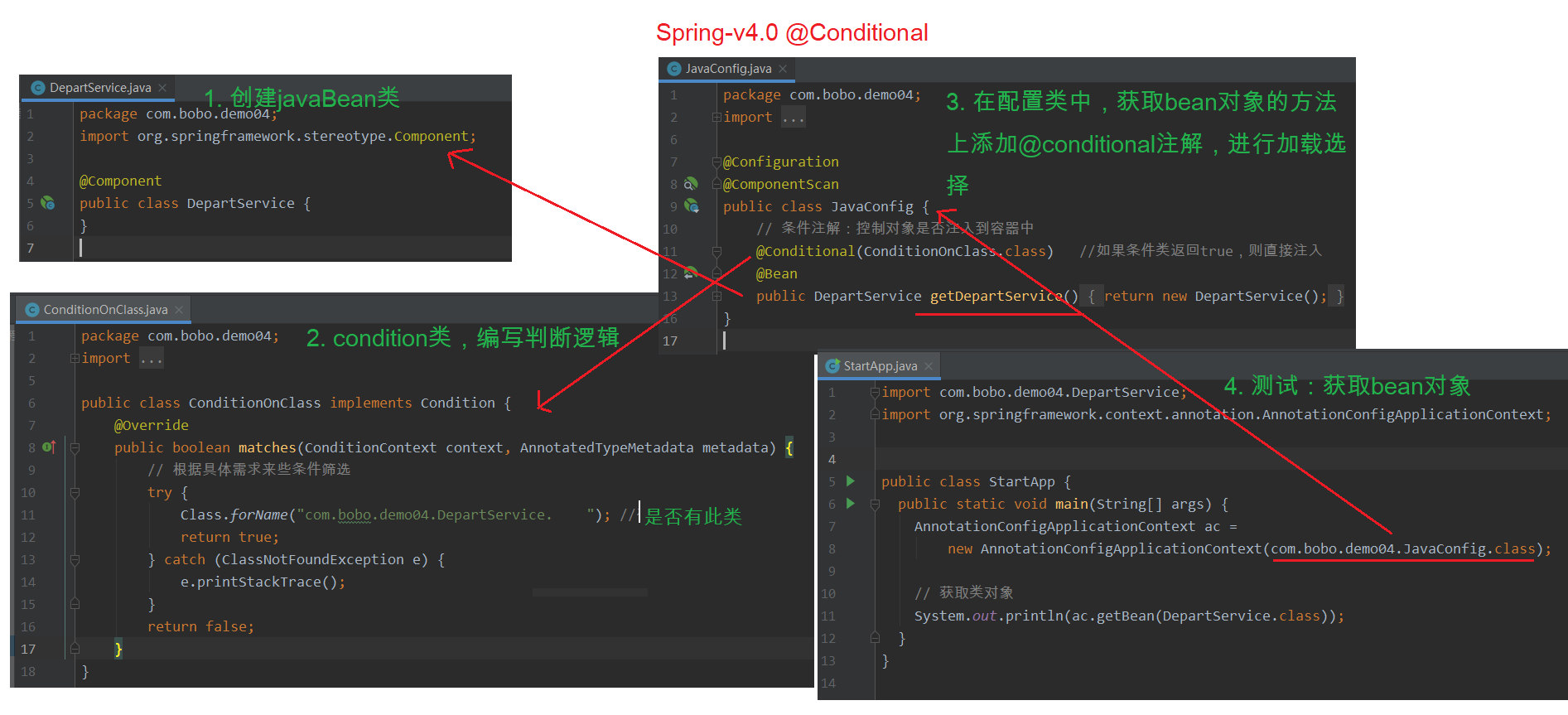Click the @Configuration annotation text
Screen dimensions: 1568x715
(780, 162)
